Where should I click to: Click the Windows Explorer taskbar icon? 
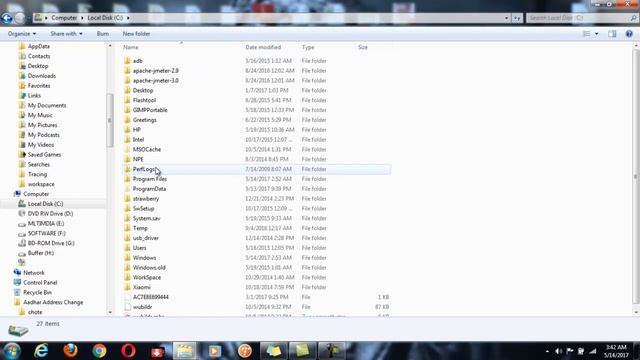tap(184, 351)
